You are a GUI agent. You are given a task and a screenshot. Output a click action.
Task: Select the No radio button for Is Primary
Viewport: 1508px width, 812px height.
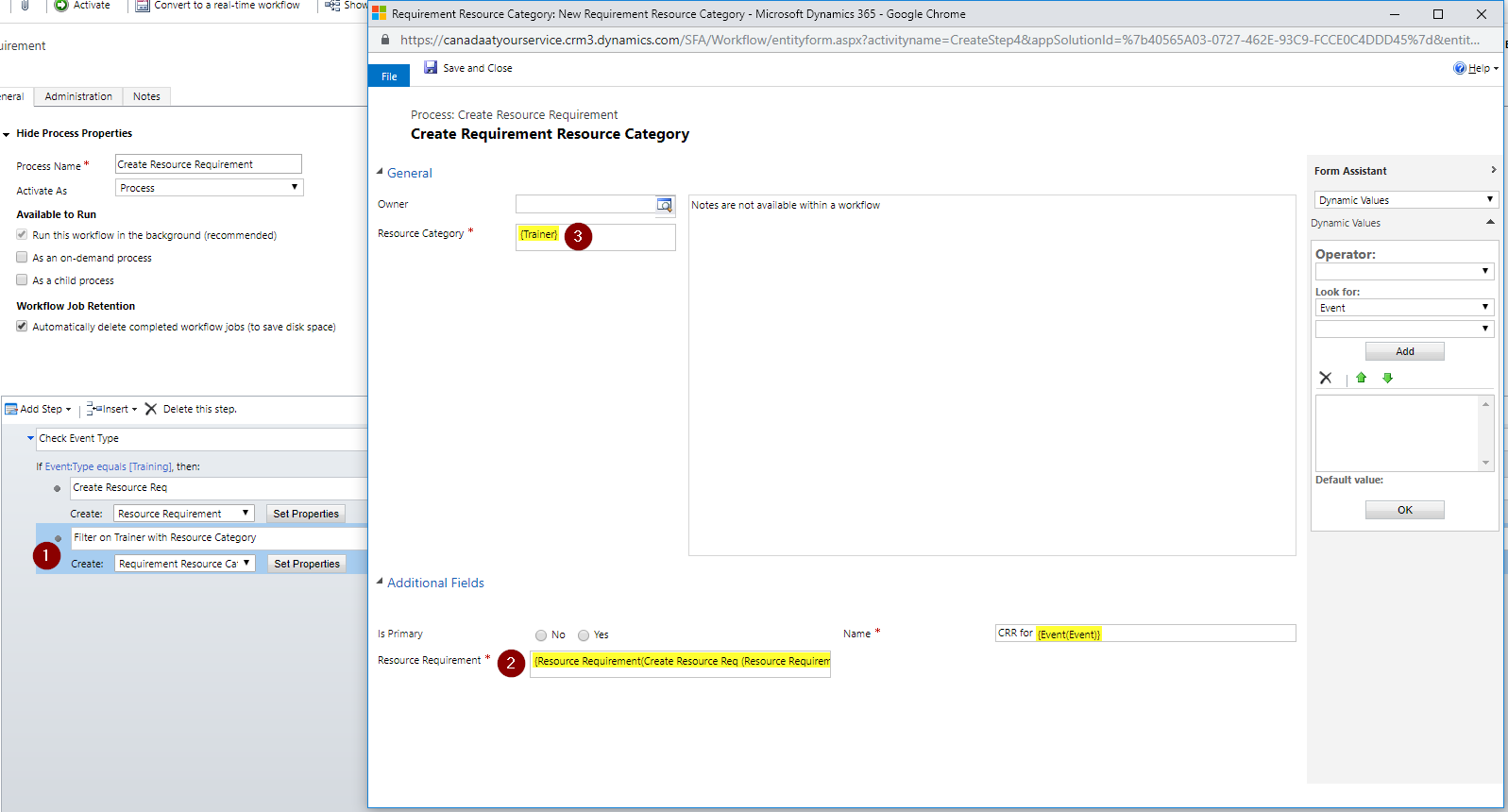coord(541,635)
